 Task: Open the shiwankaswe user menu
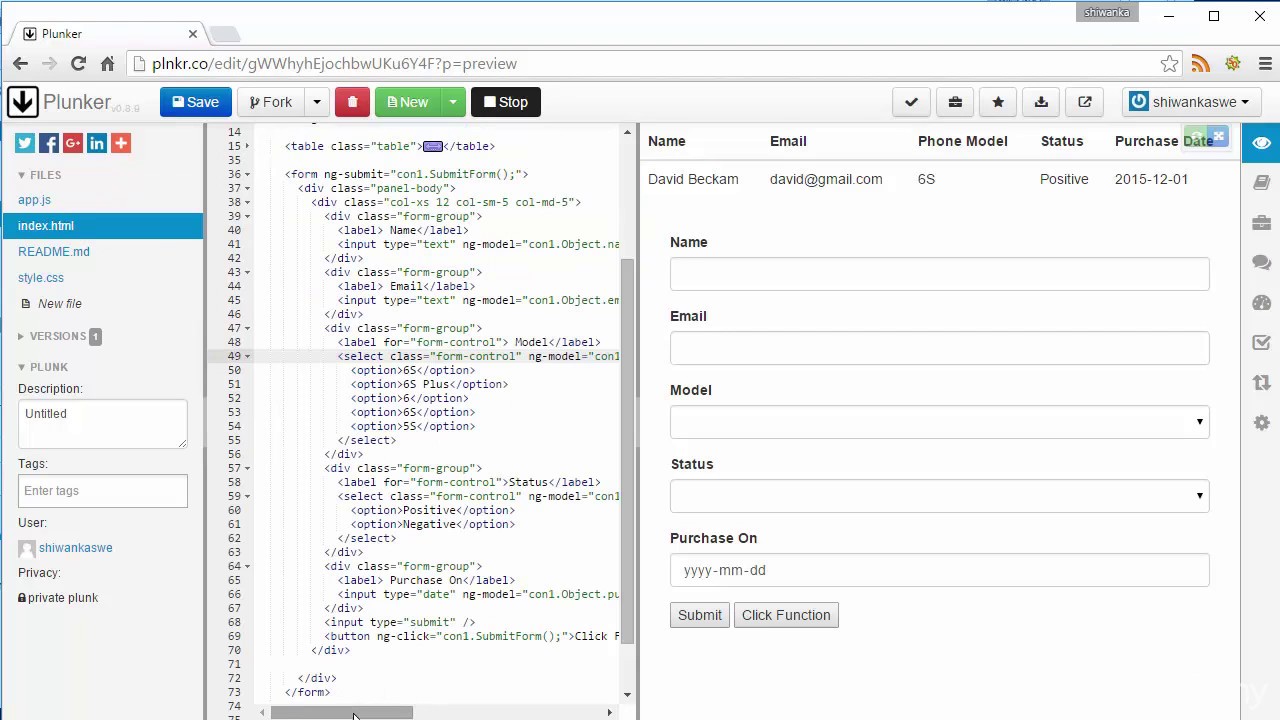pos(1190,102)
